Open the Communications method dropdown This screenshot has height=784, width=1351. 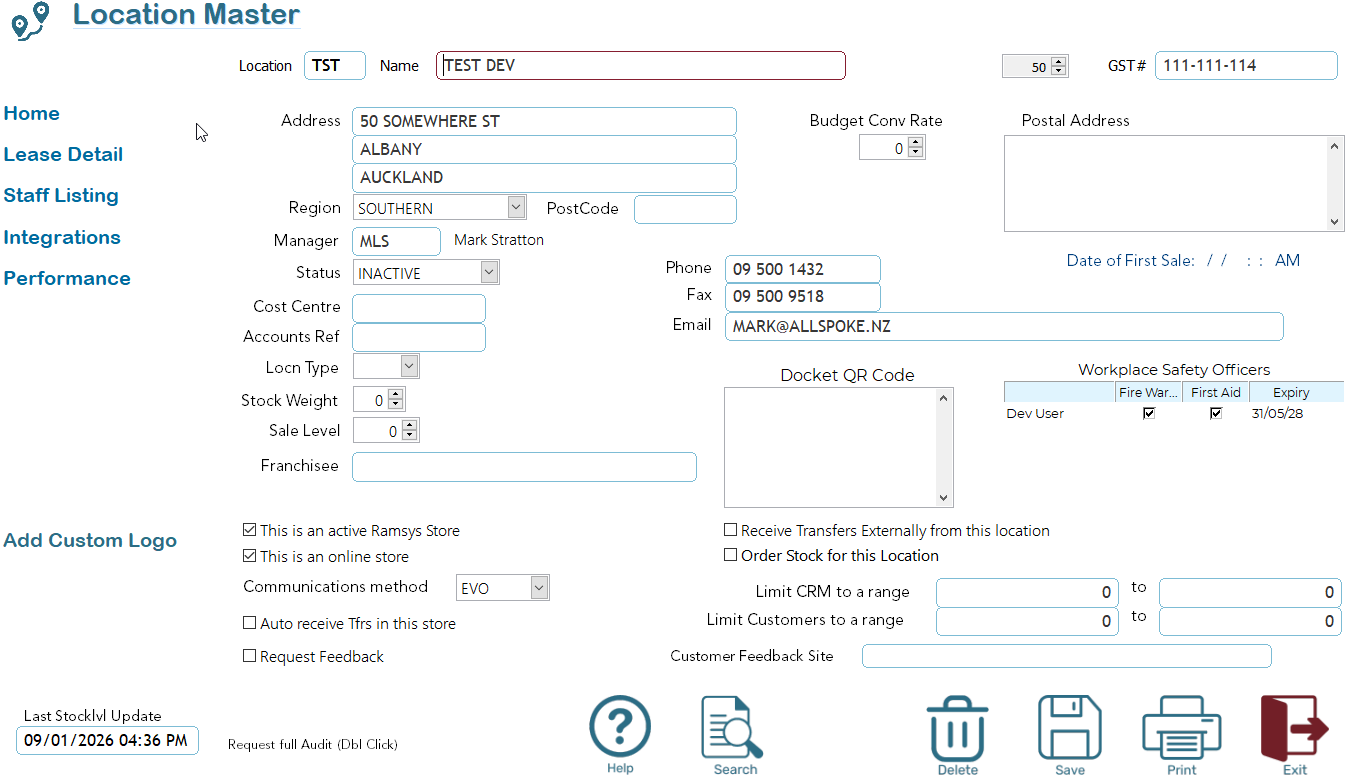(540, 587)
